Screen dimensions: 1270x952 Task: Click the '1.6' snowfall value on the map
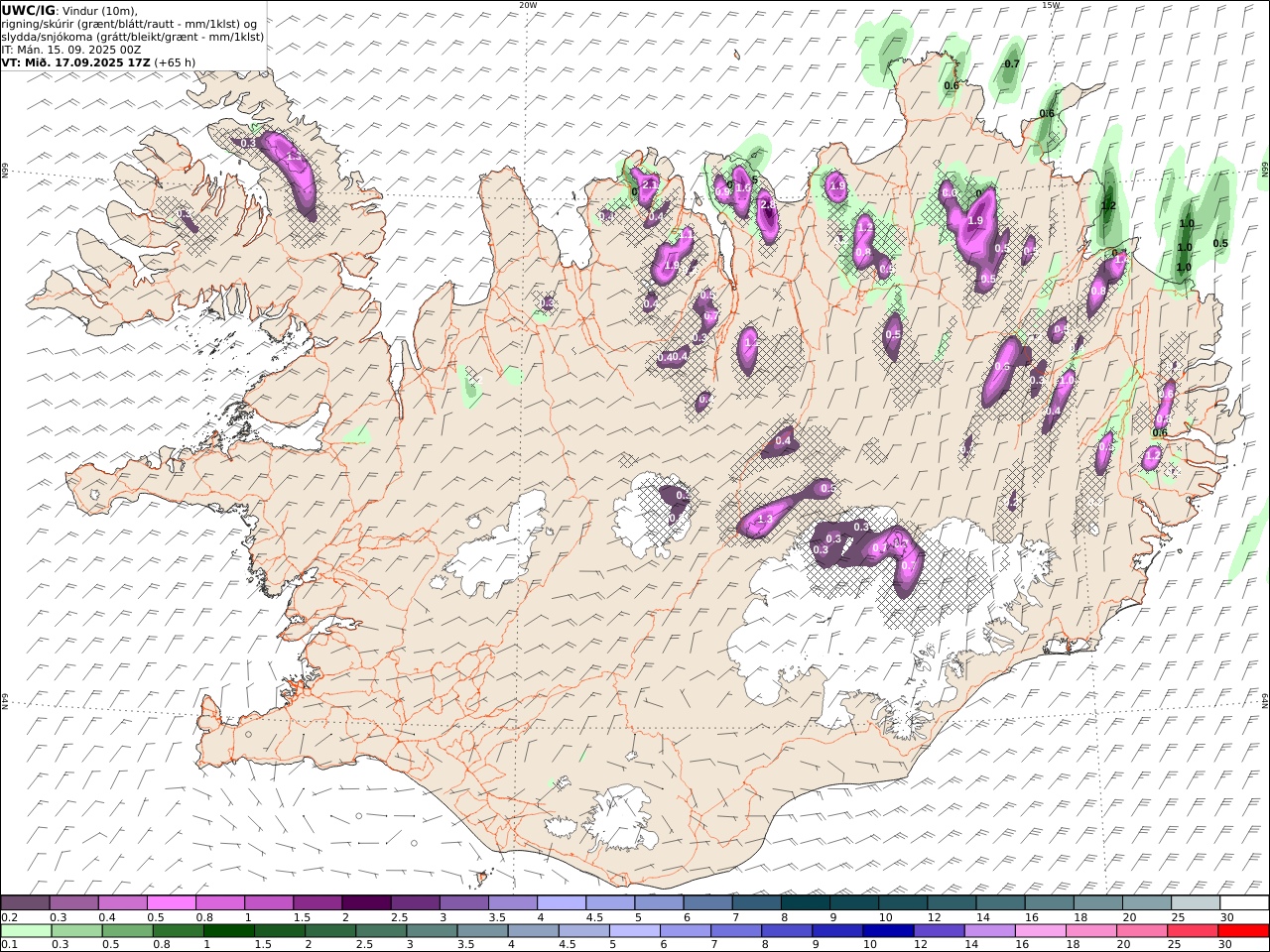click(742, 187)
